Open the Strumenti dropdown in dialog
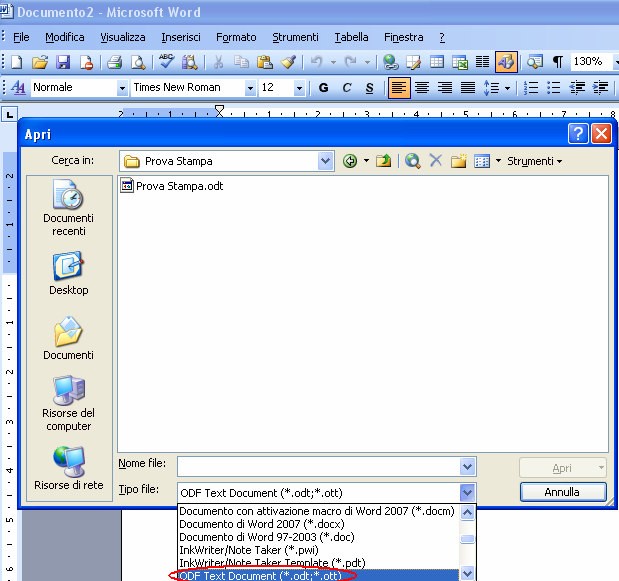 coord(534,161)
